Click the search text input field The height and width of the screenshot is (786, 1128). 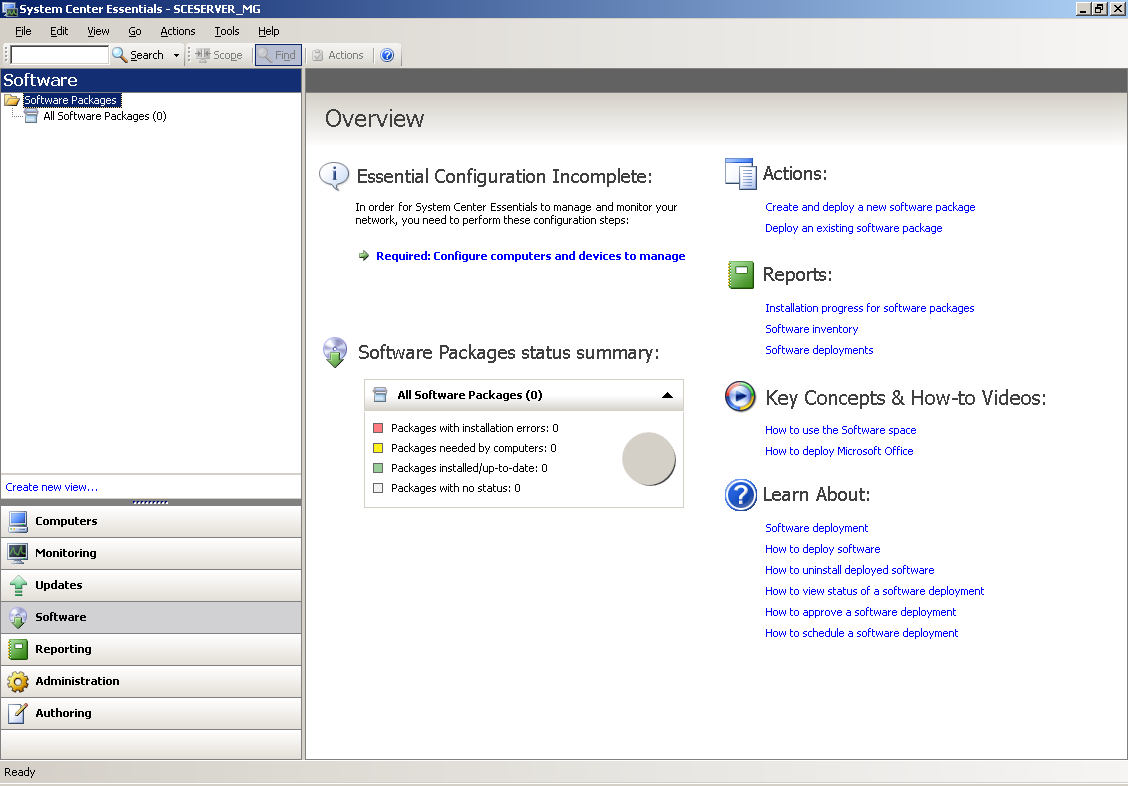pyautogui.click(x=60, y=55)
